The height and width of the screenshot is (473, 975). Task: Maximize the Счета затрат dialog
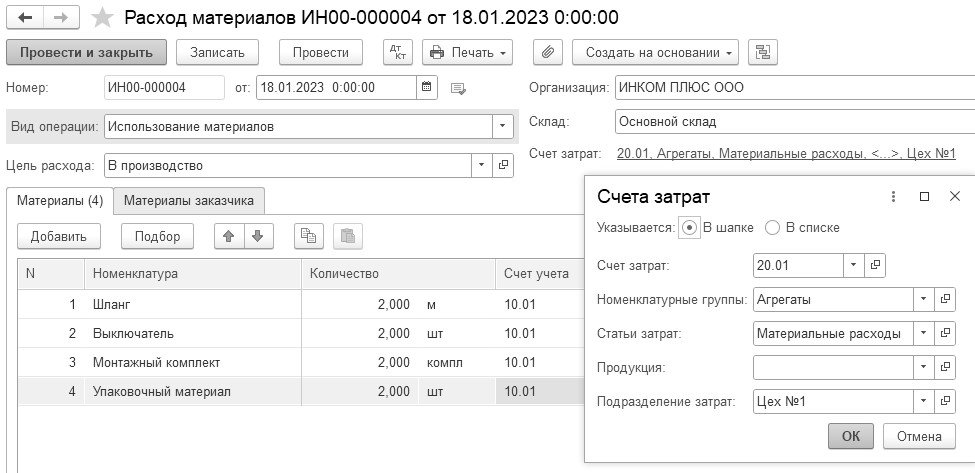click(x=925, y=197)
